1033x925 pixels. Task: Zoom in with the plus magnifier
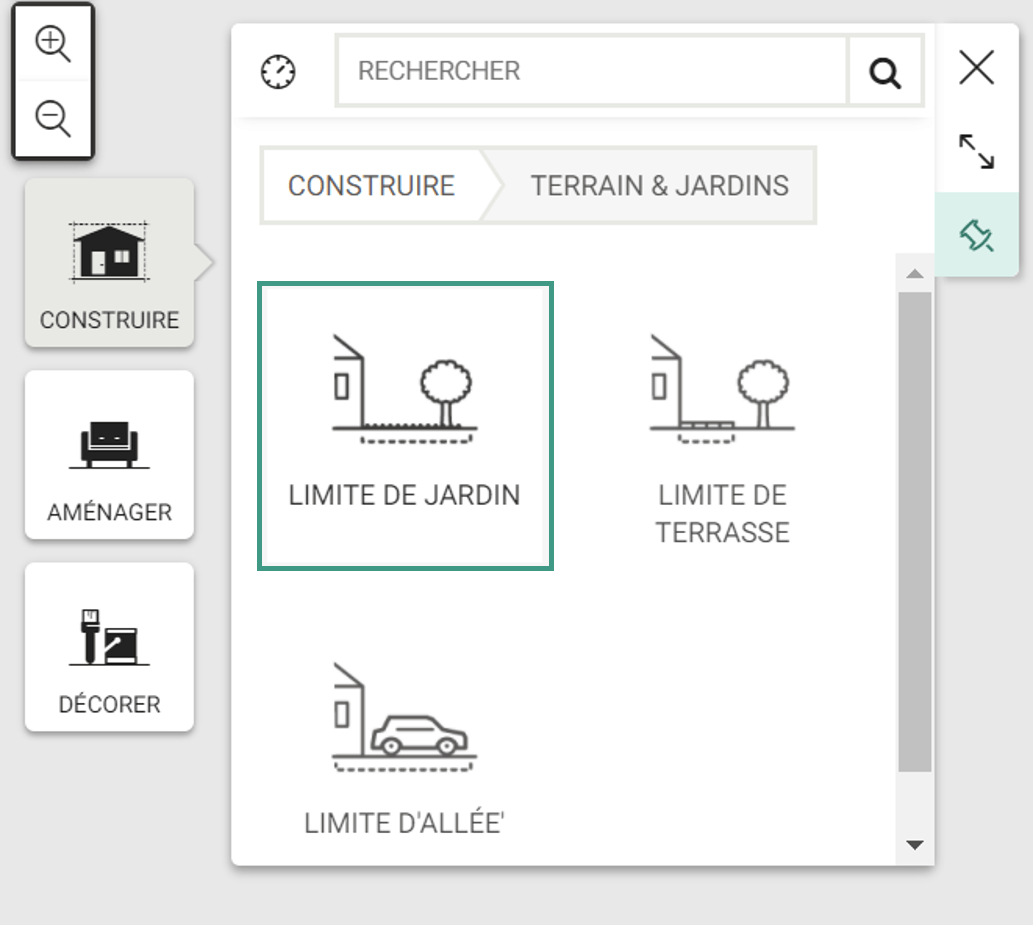(53, 43)
